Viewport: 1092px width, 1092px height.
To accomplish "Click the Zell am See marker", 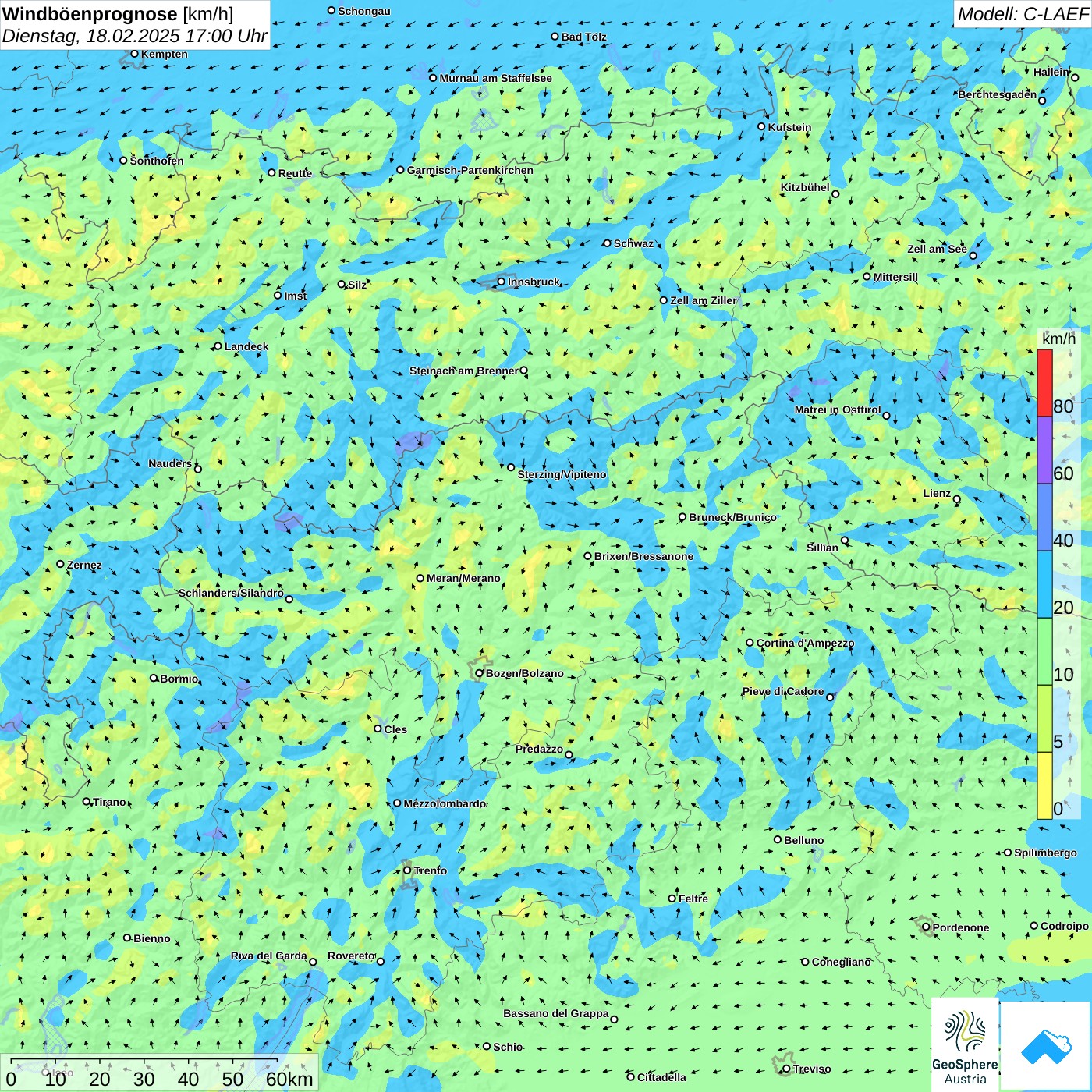I will pyautogui.click(x=973, y=256).
